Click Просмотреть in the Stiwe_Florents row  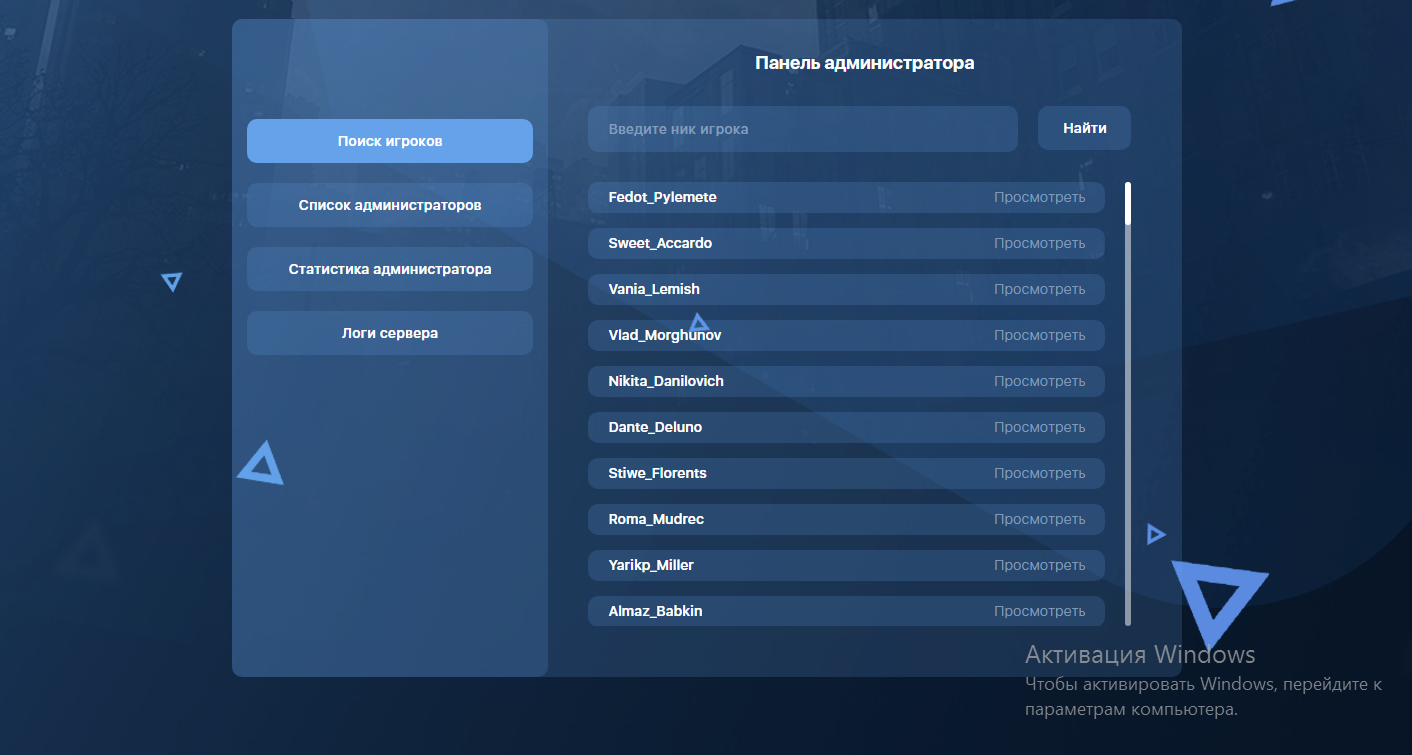(1039, 473)
